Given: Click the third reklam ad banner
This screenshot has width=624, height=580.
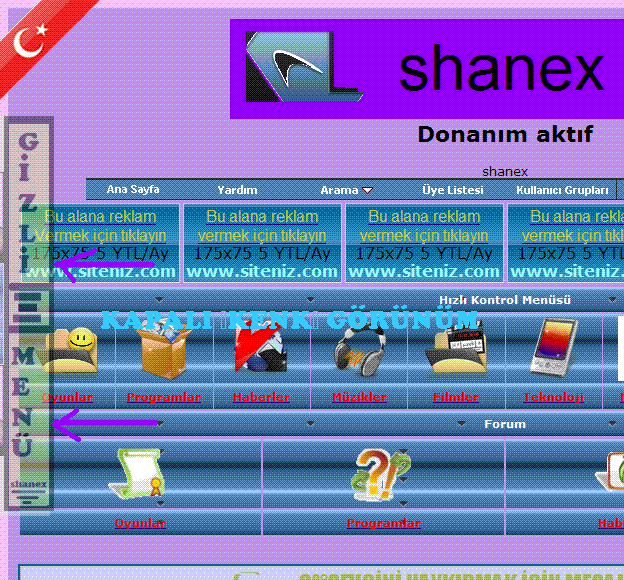Looking at the screenshot, I should pos(424,243).
